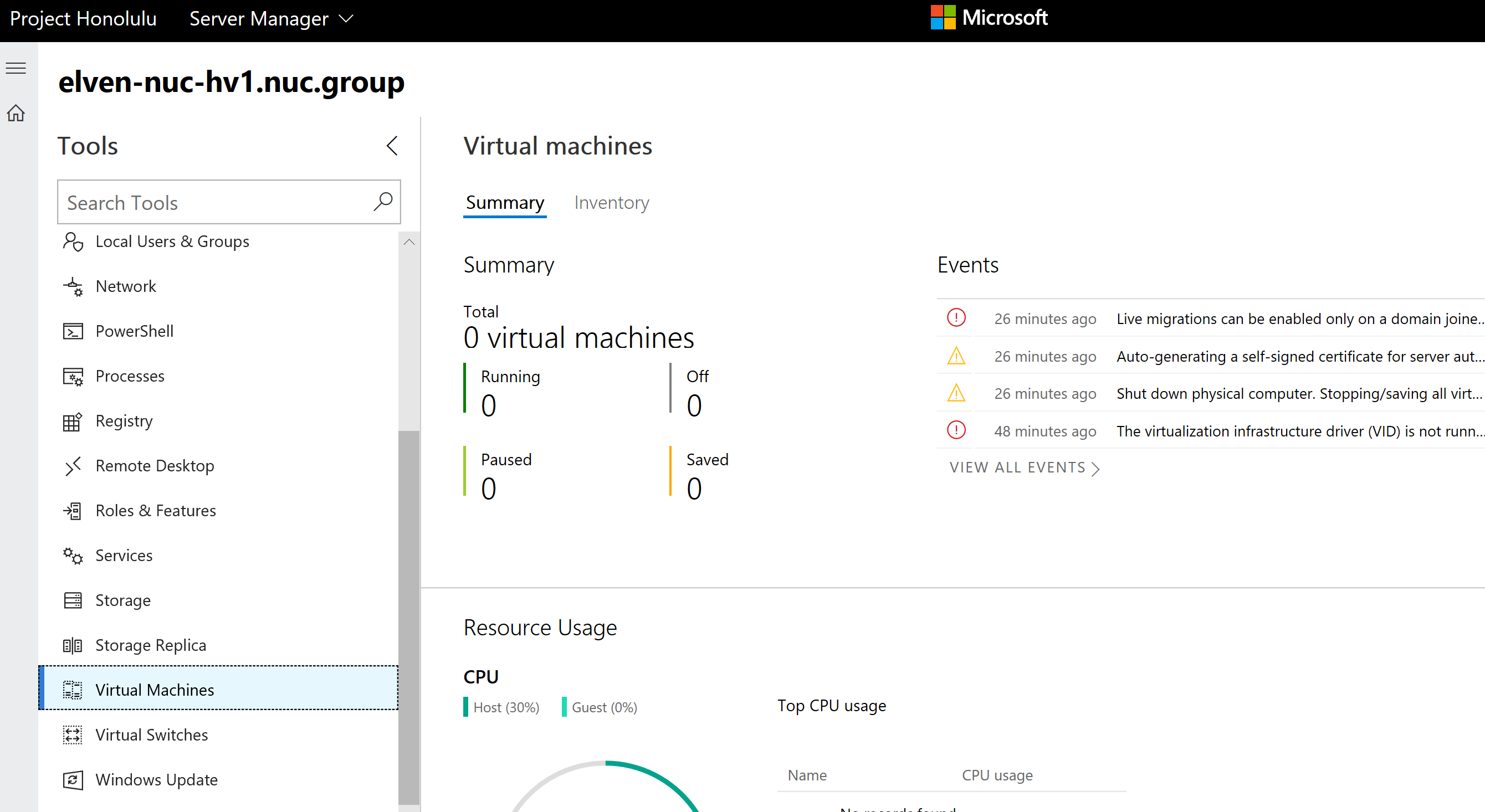Open the Server Manager dropdown

tap(271, 19)
